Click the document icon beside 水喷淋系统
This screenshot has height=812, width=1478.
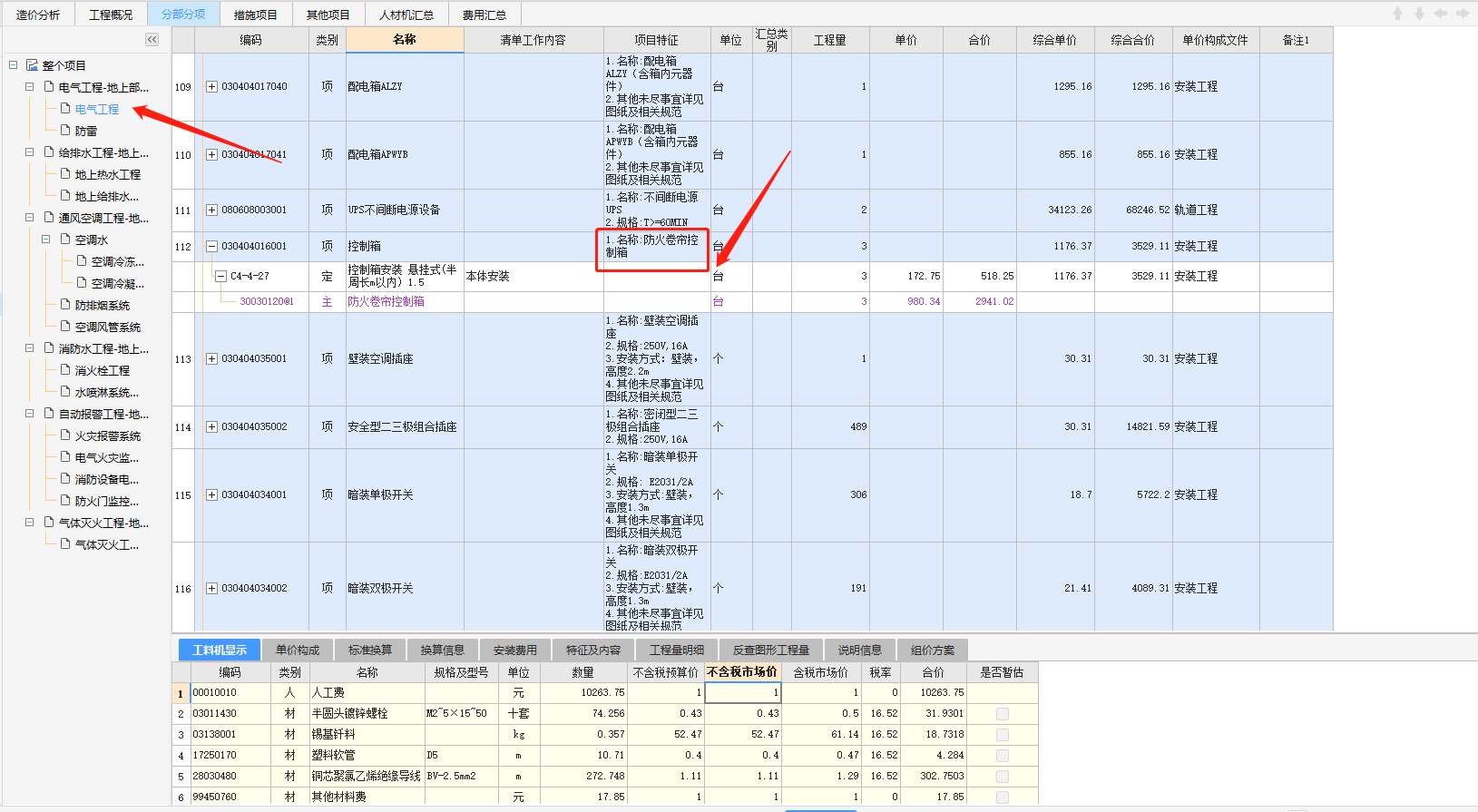coord(65,392)
